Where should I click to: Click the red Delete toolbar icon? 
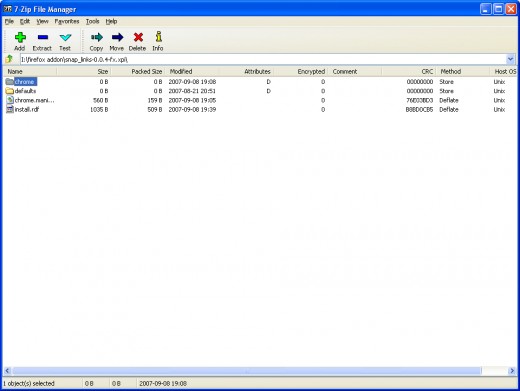tap(138, 37)
